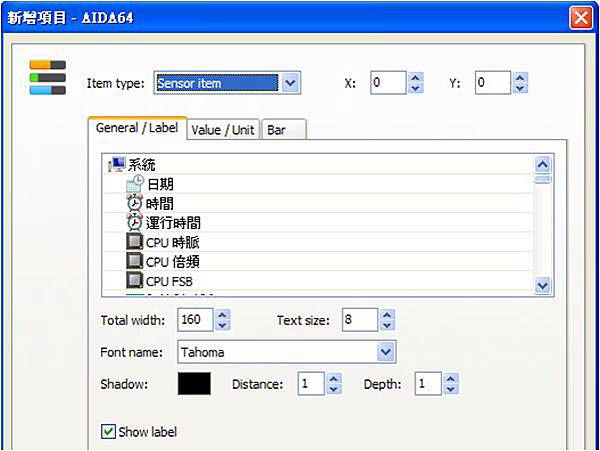600x451 pixels.
Task: Switch to the Value / Unit tab
Action: click(x=223, y=130)
